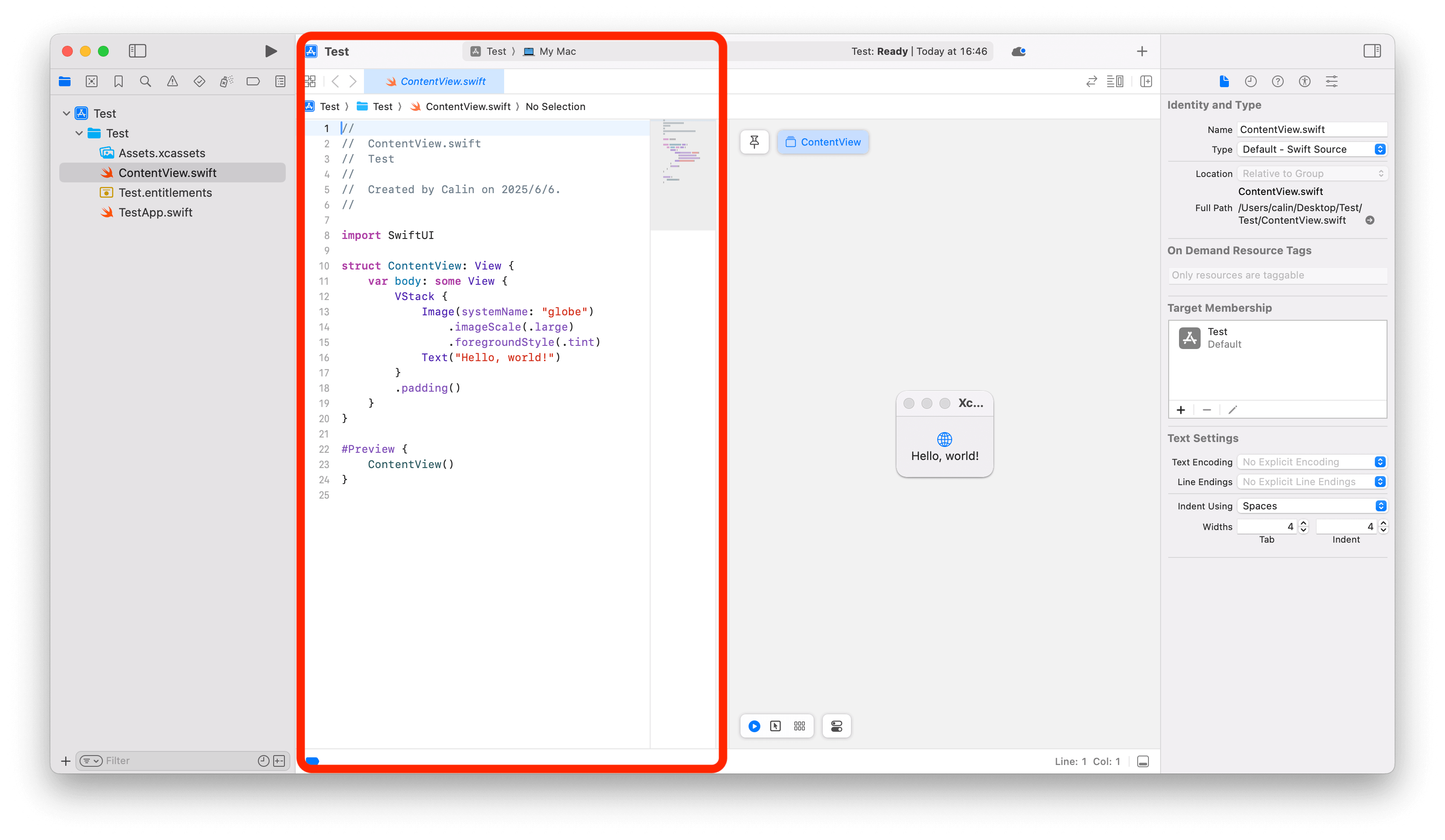
Task: Select ContentView.swift in the navigator
Action: 172,172
